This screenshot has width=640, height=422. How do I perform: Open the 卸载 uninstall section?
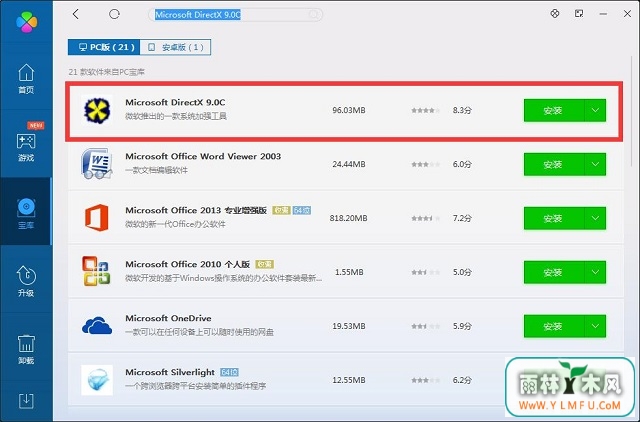(26, 349)
